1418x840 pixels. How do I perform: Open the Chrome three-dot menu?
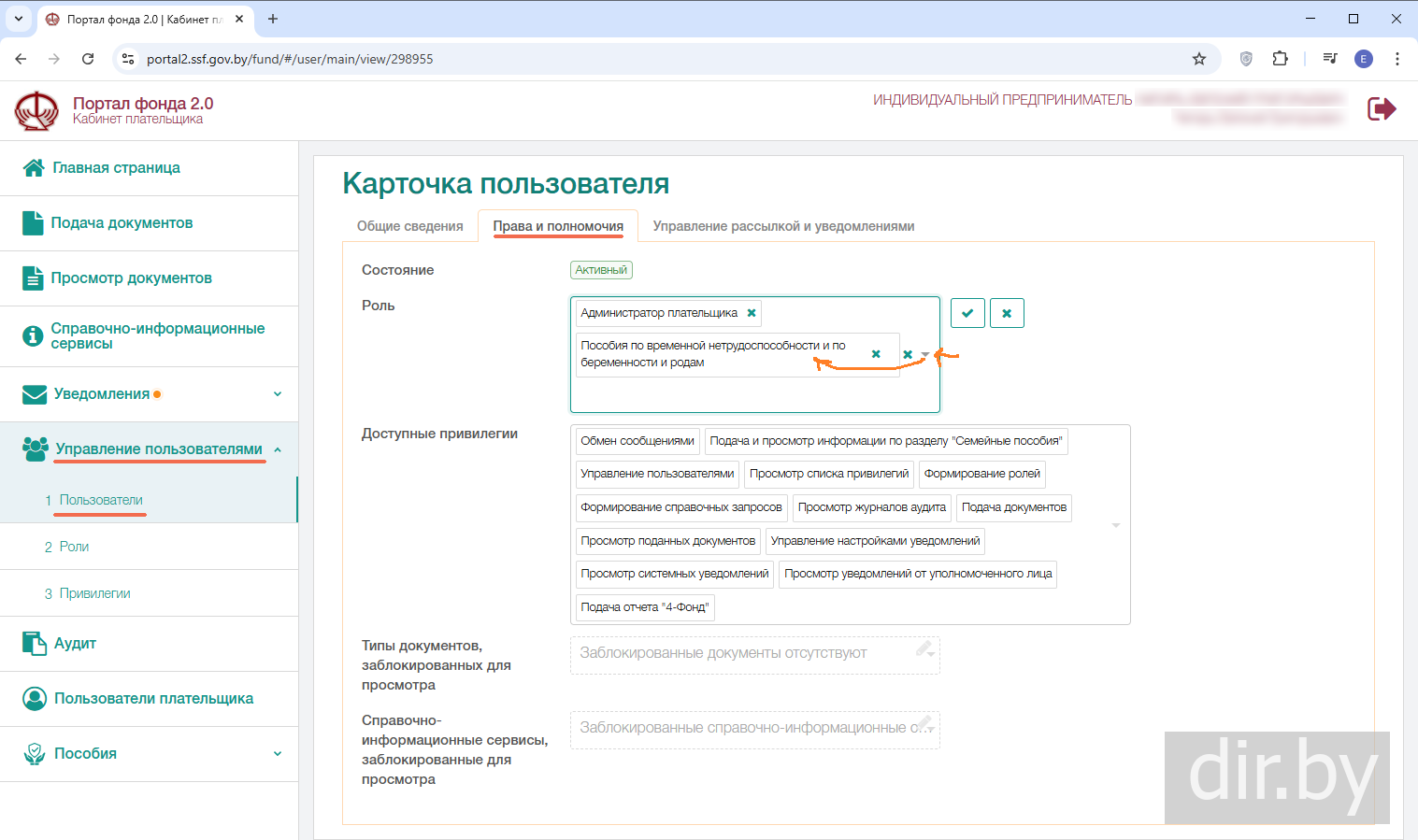tap(1397, 59)
